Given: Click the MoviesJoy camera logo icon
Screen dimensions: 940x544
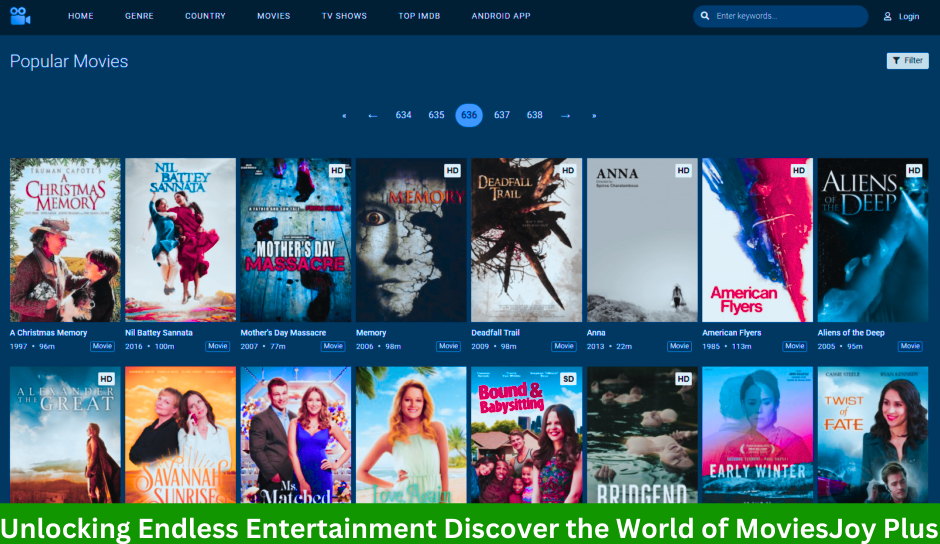Looking at the screenshot, I should pos(20,16).
